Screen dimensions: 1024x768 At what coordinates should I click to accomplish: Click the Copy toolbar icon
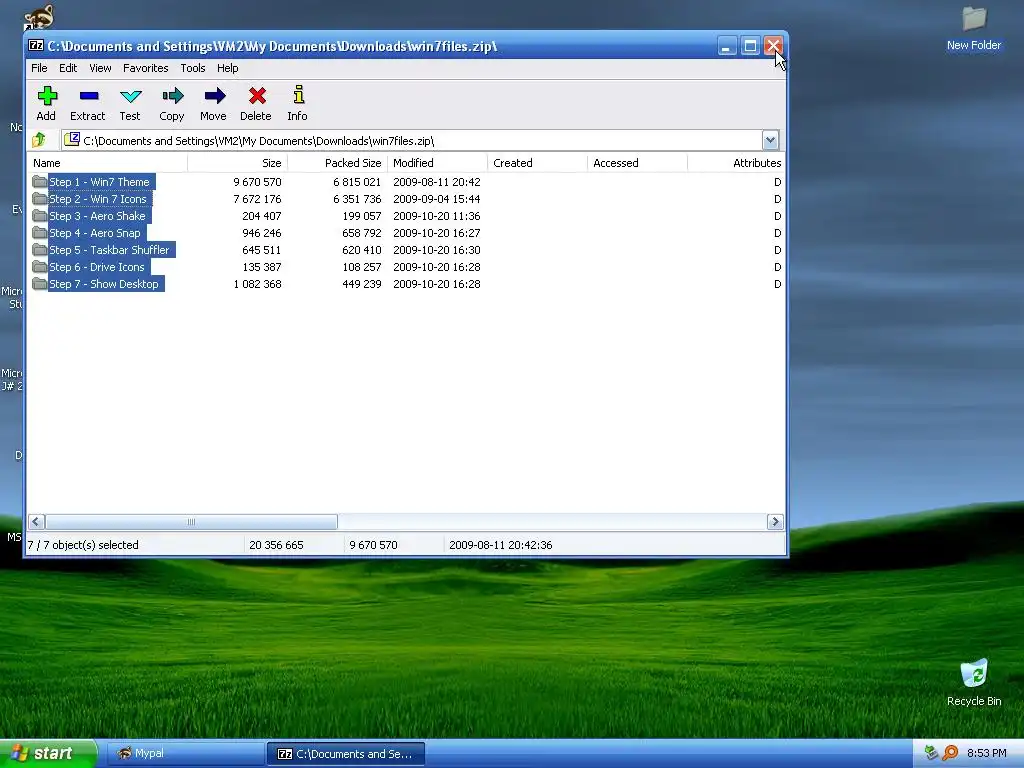172,96
